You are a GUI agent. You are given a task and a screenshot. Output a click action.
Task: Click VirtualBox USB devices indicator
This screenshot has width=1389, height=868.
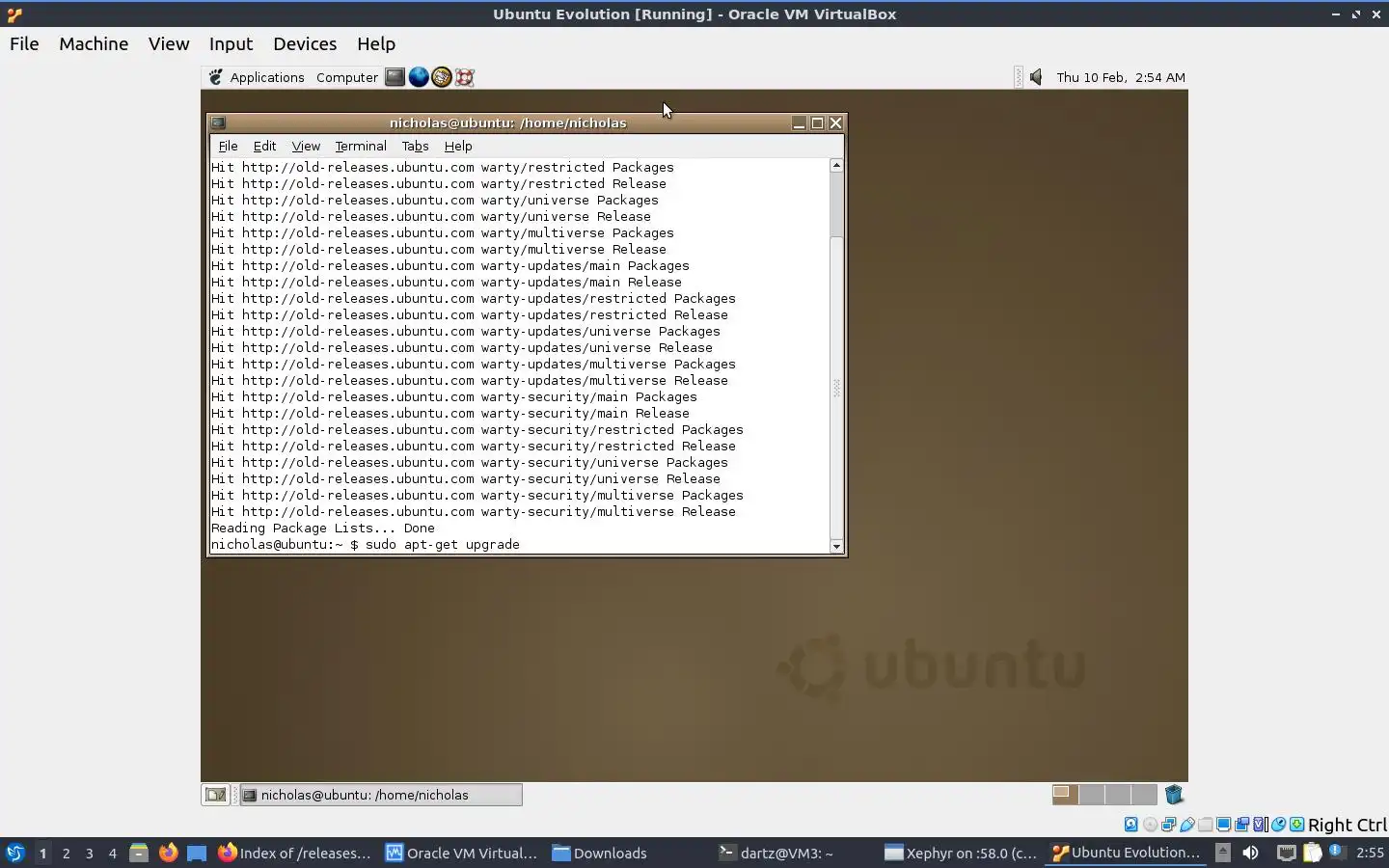coord(1187,825)
